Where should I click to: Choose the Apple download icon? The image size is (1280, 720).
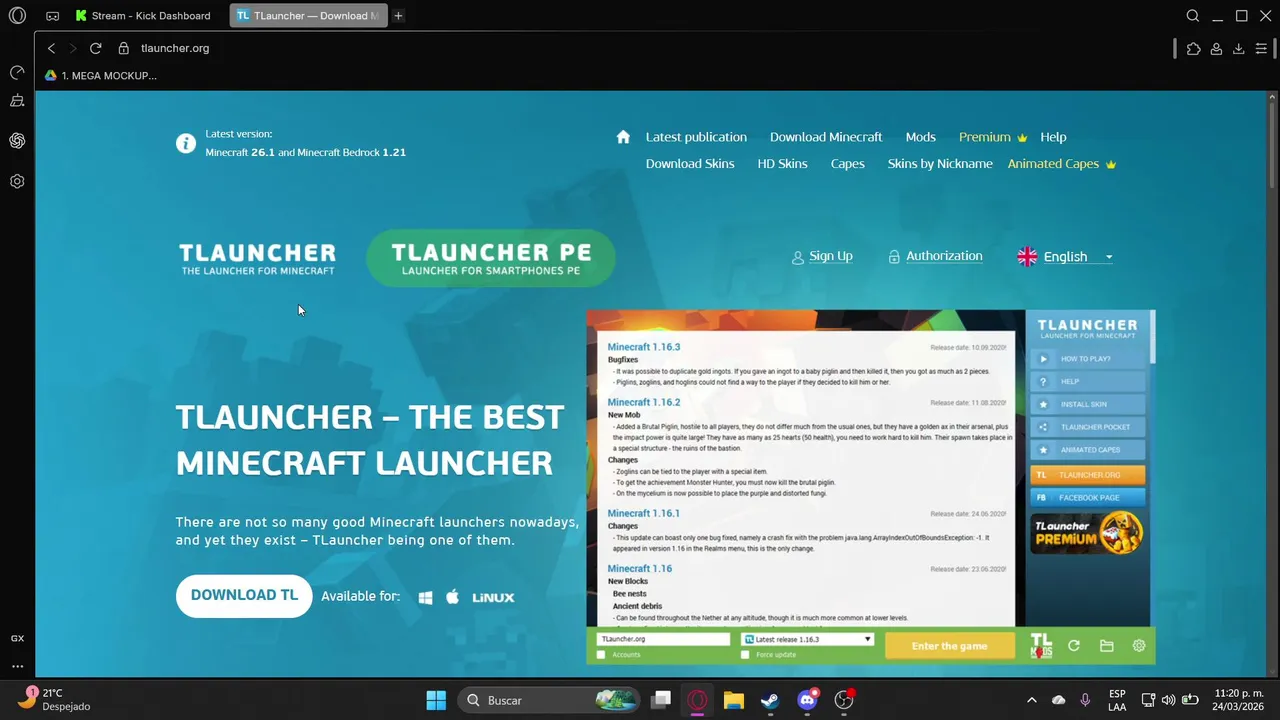(x=452, y=596)
